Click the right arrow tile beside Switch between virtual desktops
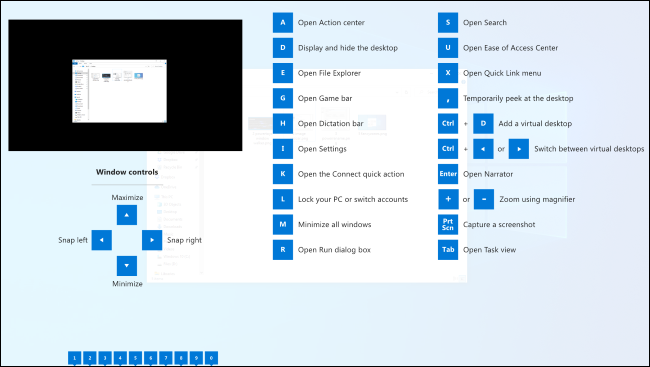The image size is (650, 367). pyautogui.click(x=519, y=149)
